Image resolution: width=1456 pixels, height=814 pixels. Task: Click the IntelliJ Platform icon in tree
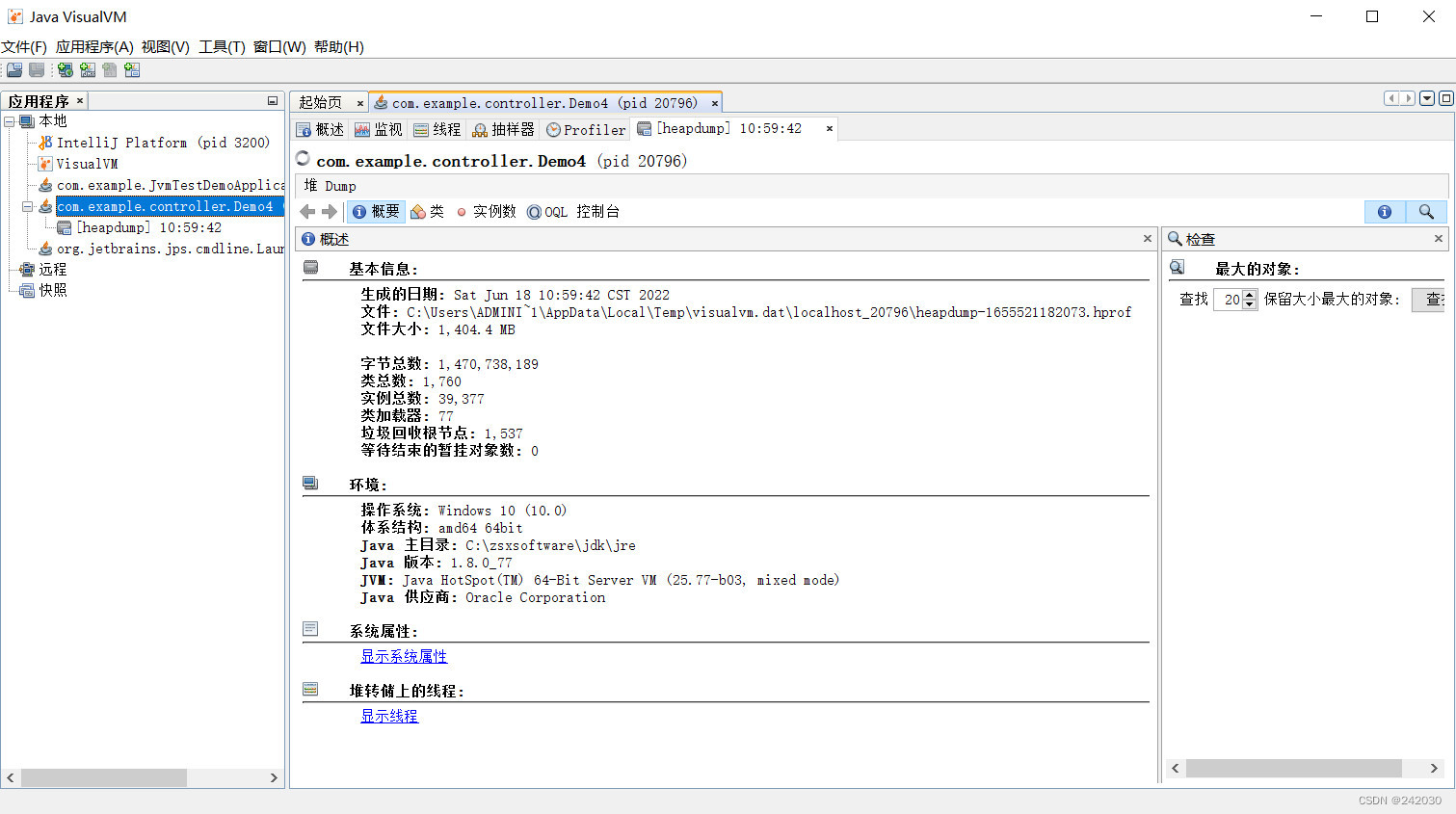pos(45,143)
